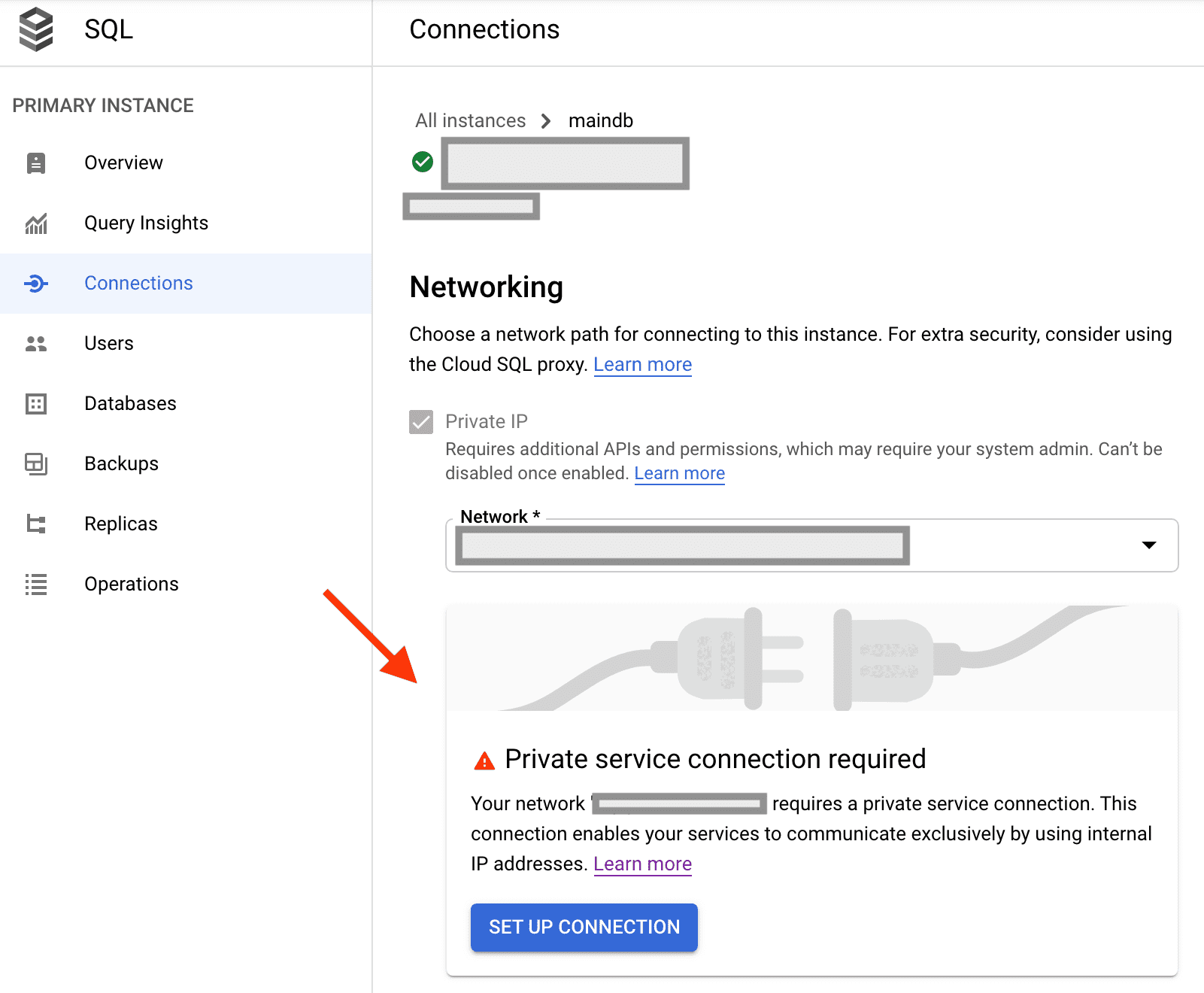Click the green instance status checkmark
Image resolution: width=1204 pixels, height=993 pixels.
coord(423,162)
